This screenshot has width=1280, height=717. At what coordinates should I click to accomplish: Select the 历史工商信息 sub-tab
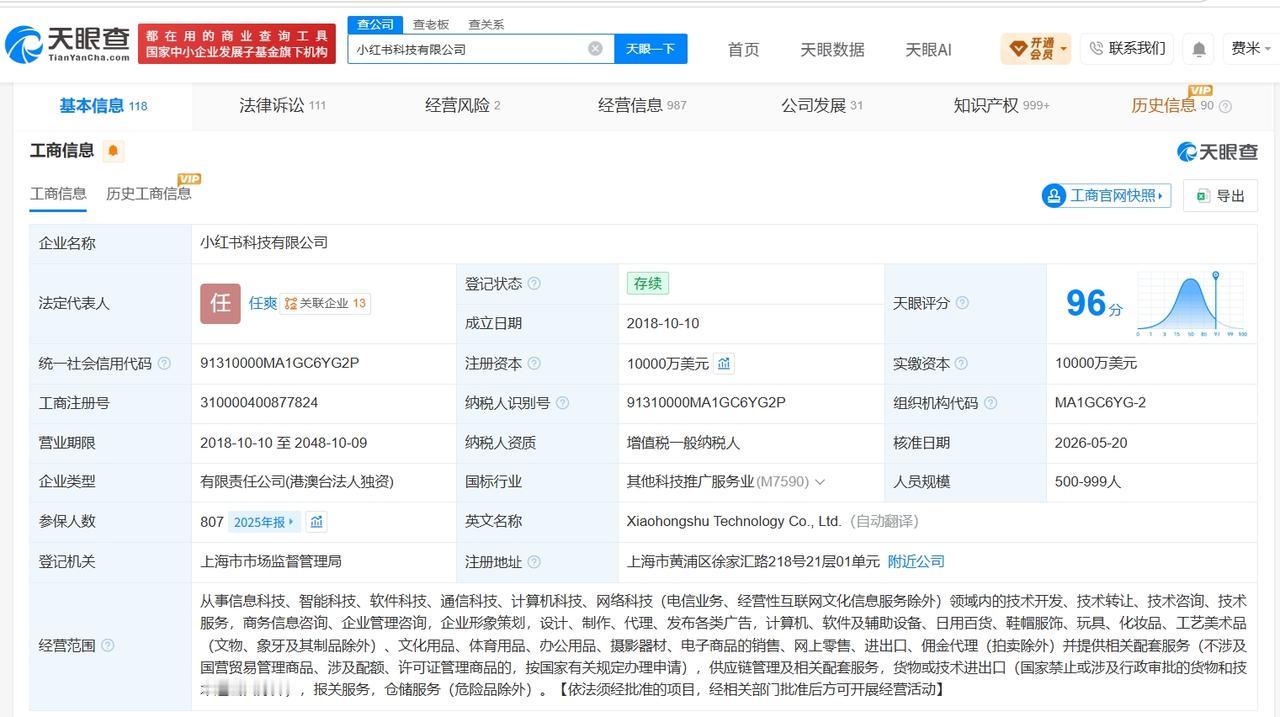click(148, 194)
